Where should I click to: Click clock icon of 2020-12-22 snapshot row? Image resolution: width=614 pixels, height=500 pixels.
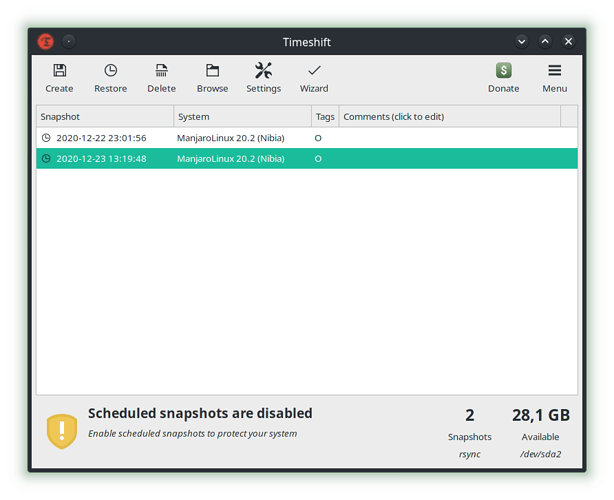point(46,138)
